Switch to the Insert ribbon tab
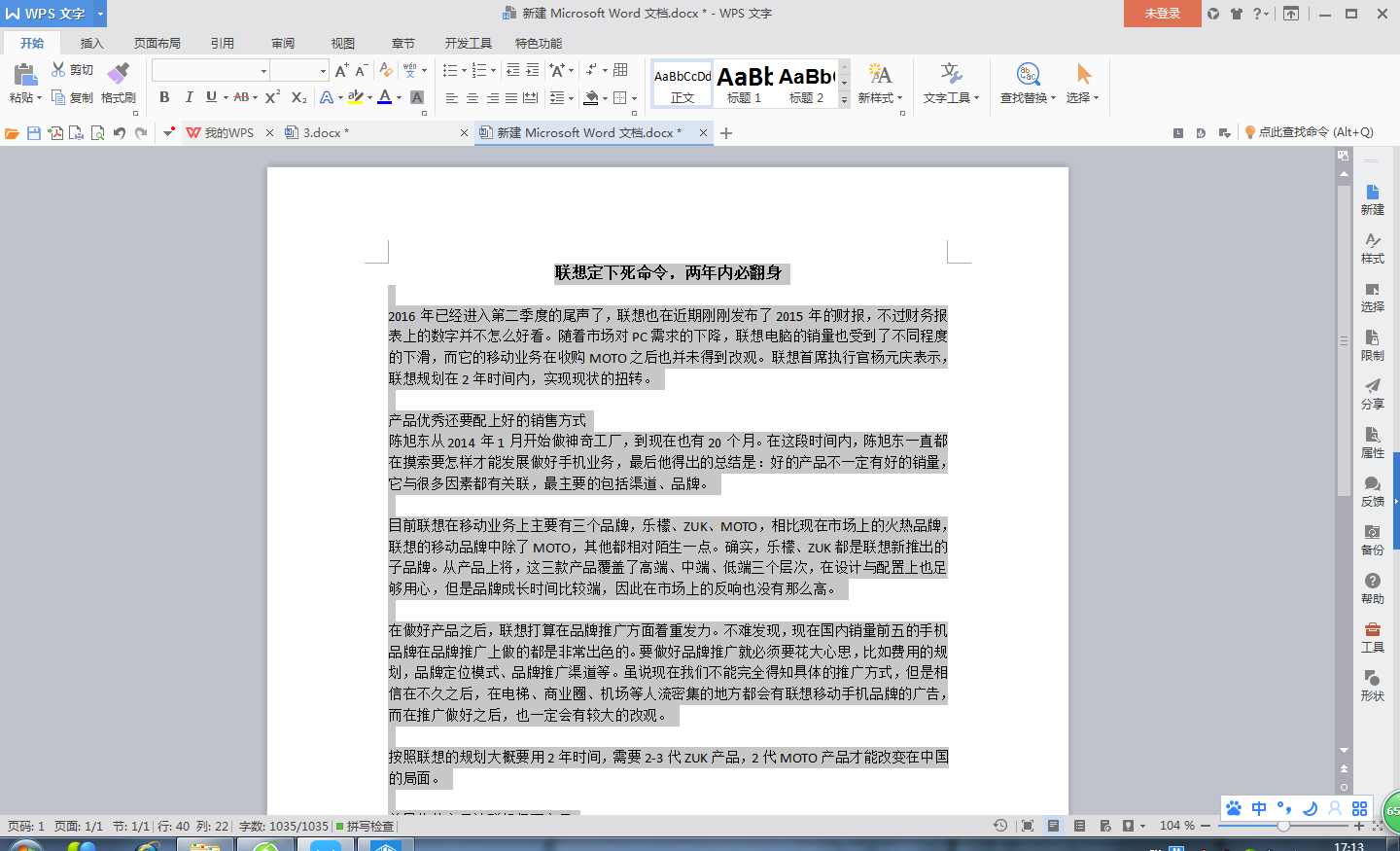Screen dimensions: 1400x851 point(91,44)
